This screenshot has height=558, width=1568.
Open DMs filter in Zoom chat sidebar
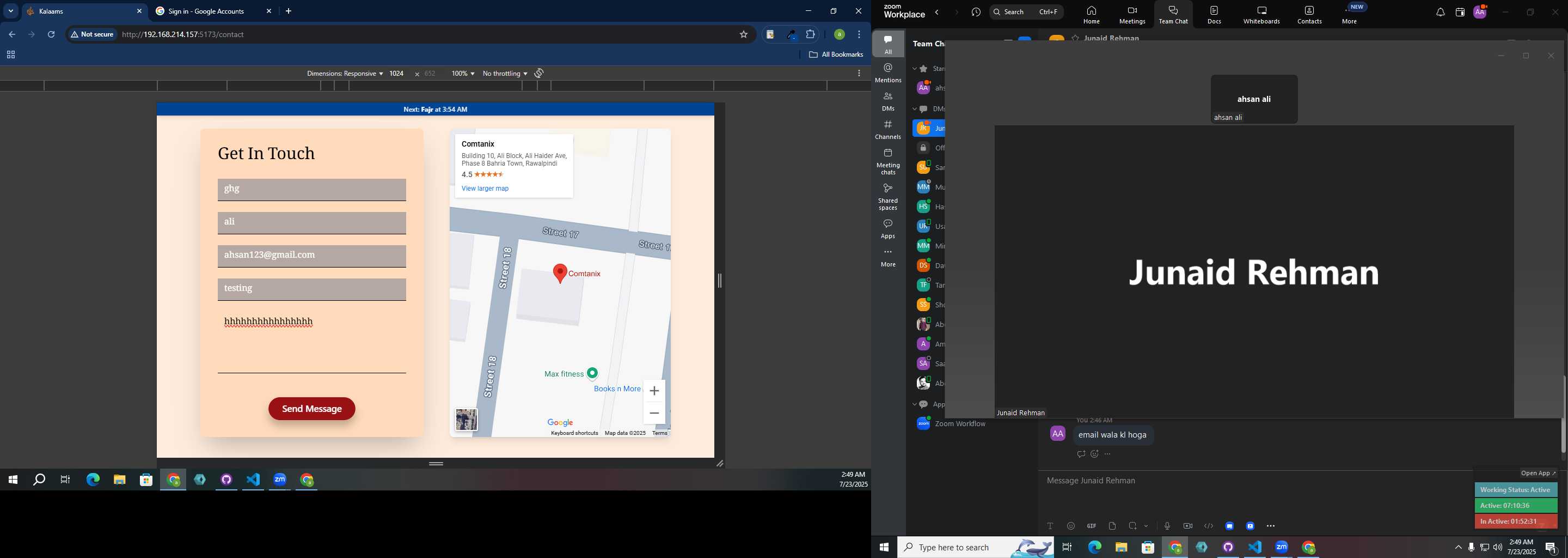888,101
